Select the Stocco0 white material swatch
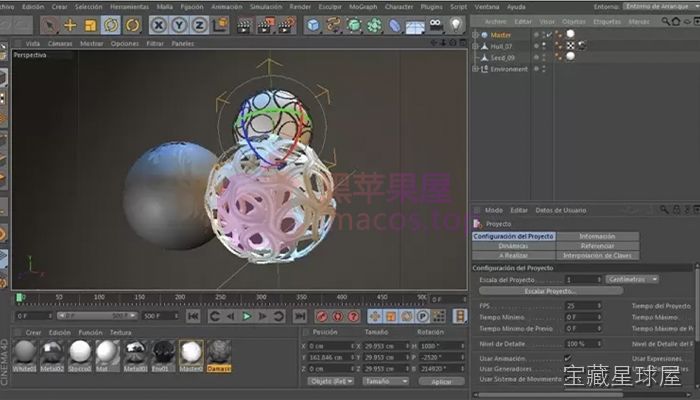 (80, 356)
